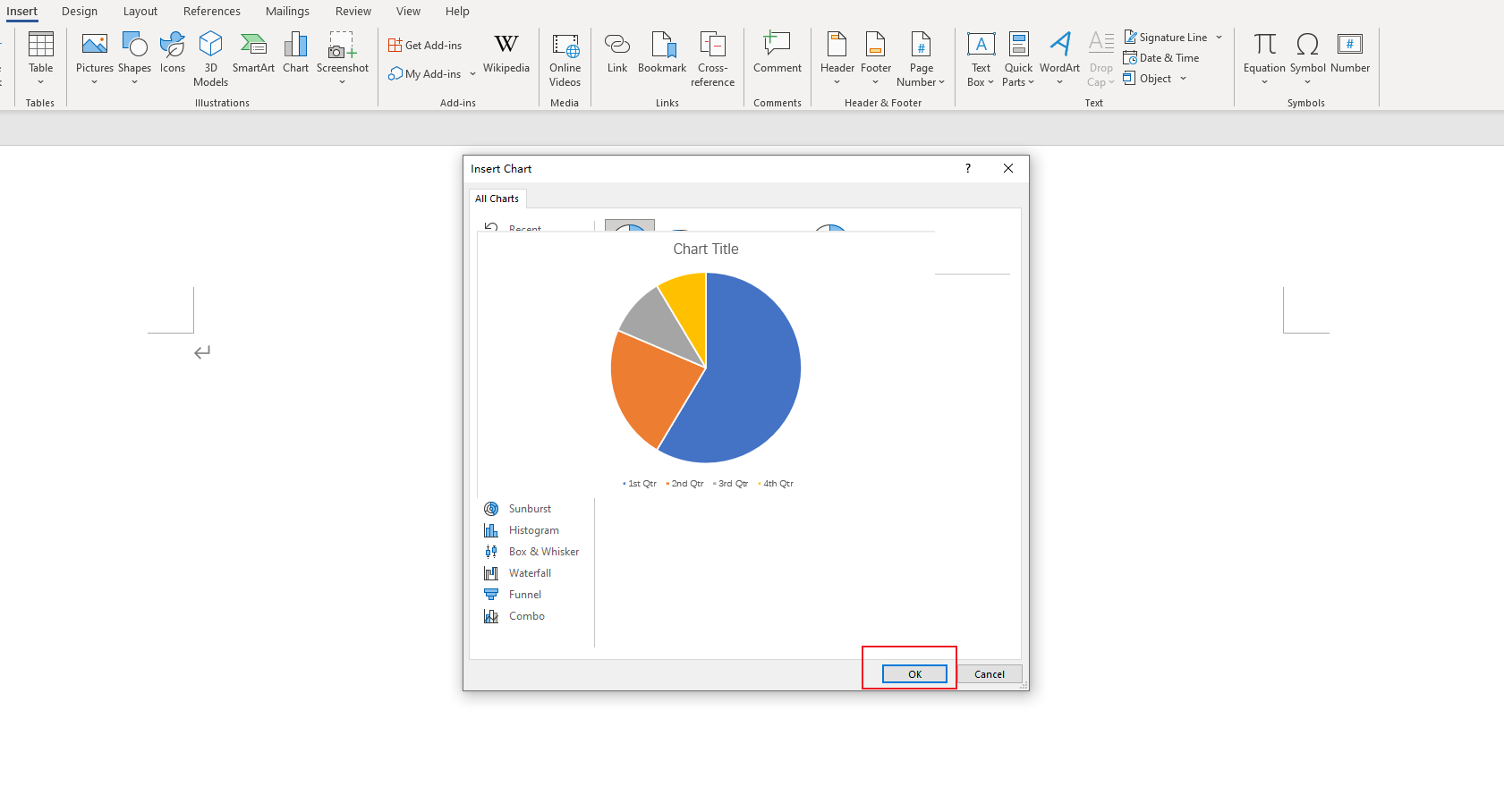Go to the Mailings tab
Screen dimensions: 1504x812
tap(287, 11)
